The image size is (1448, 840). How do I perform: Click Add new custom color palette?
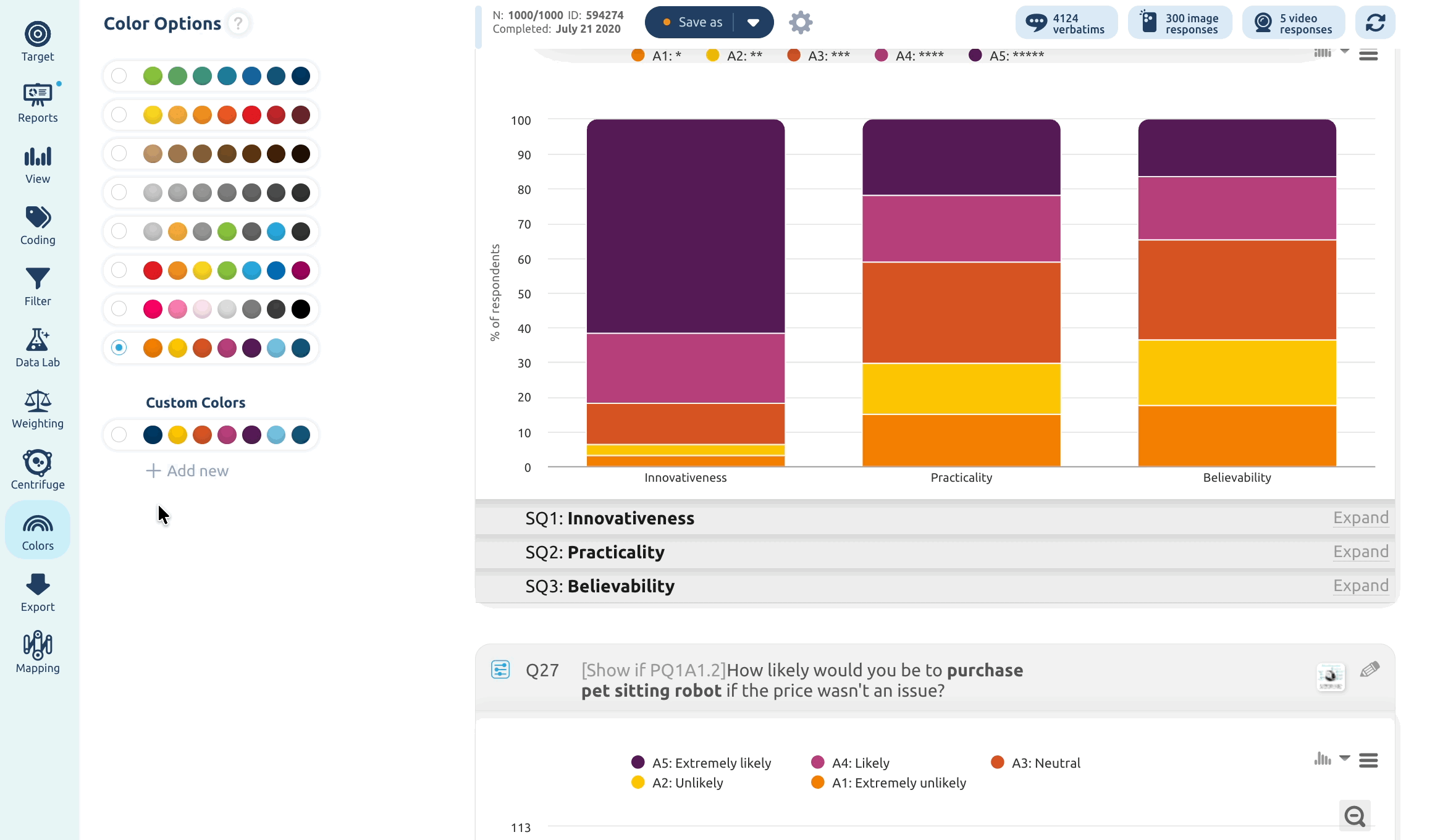pyautogui.click(x=187, y=471)
